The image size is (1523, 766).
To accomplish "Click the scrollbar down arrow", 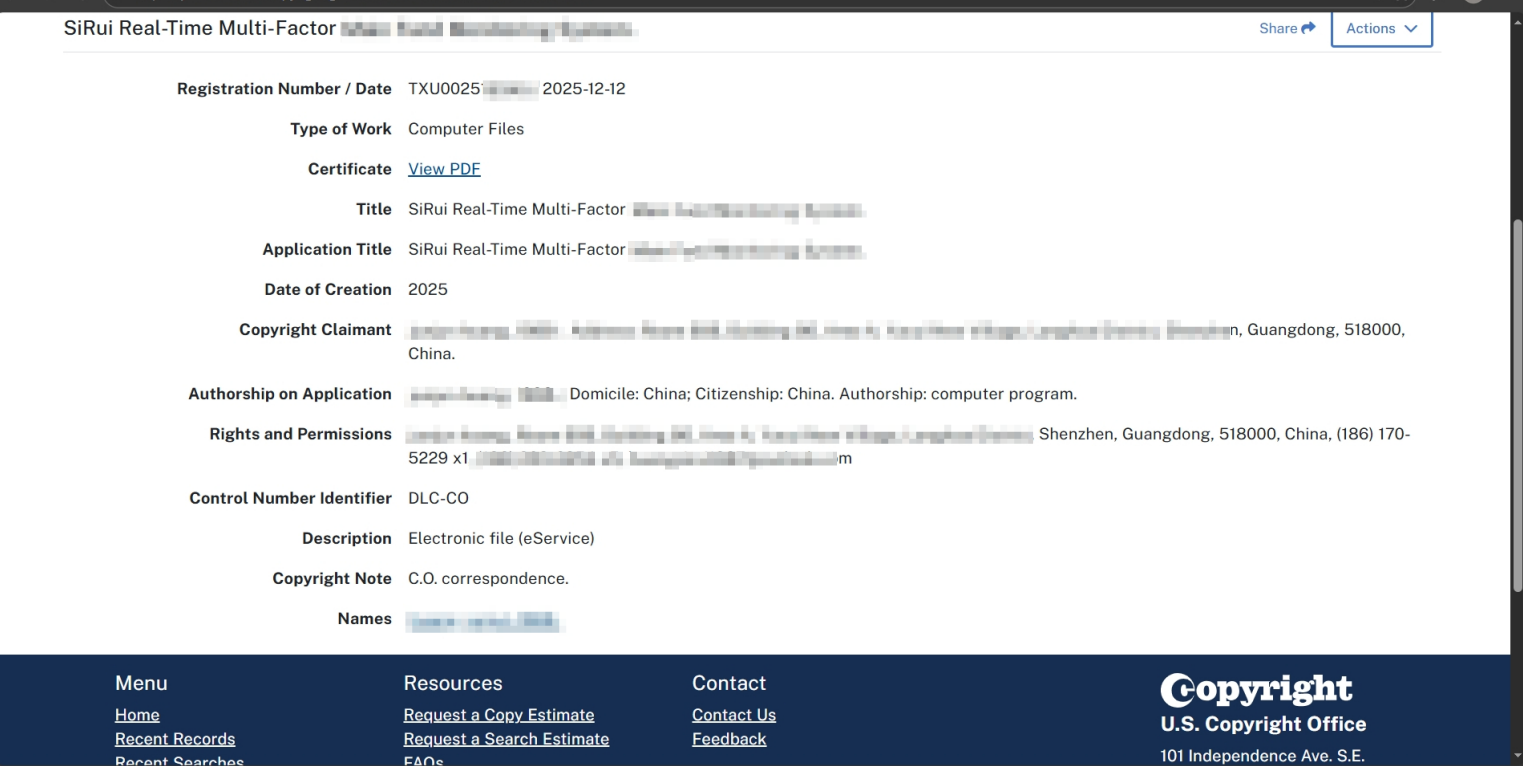I will pos(1515,756).
